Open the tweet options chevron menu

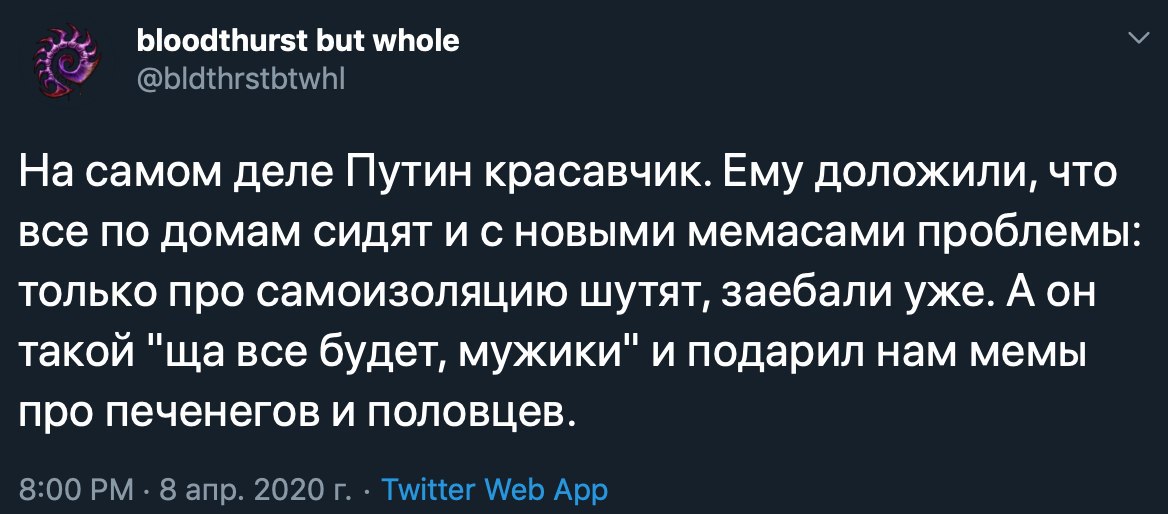[x=1137, y=39]
